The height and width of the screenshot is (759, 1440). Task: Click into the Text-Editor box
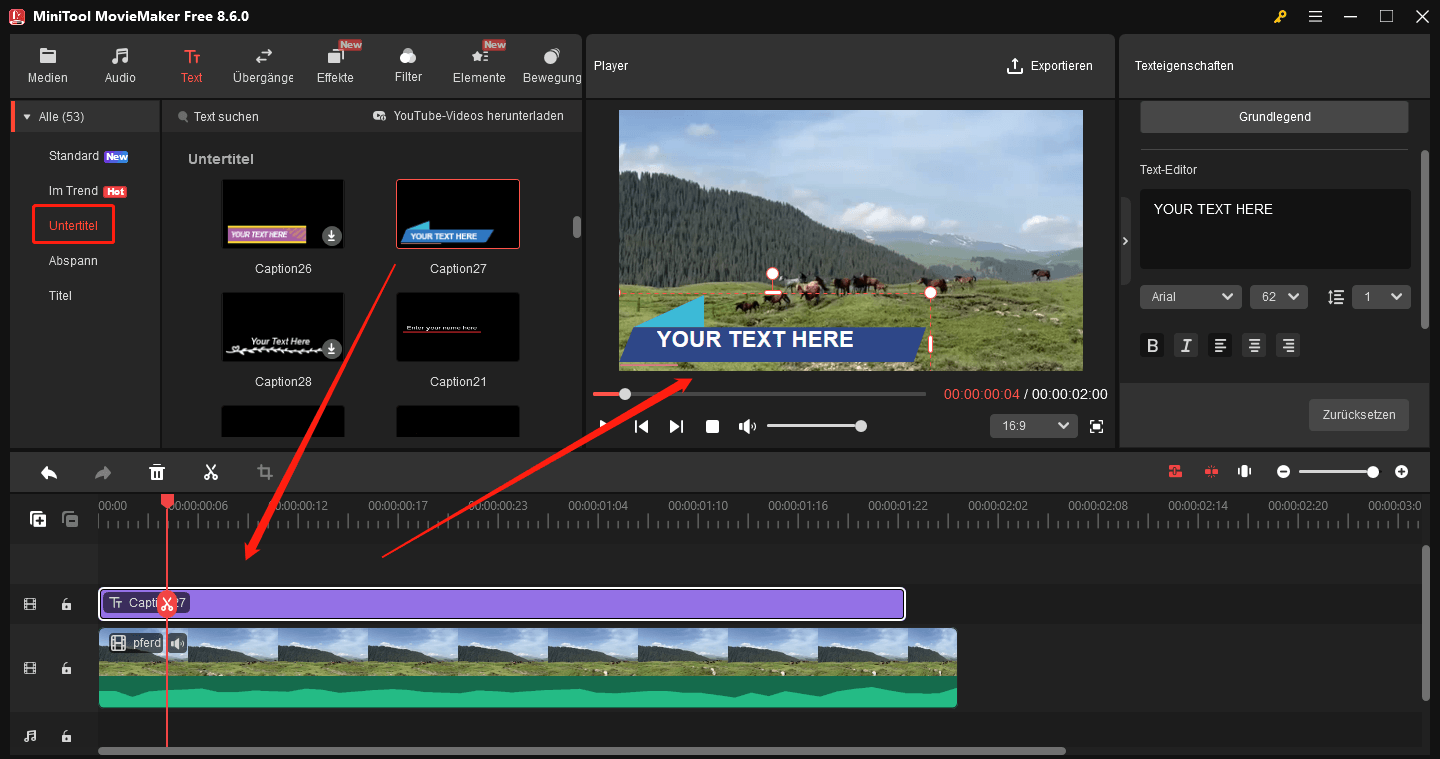click(1275, 229)
